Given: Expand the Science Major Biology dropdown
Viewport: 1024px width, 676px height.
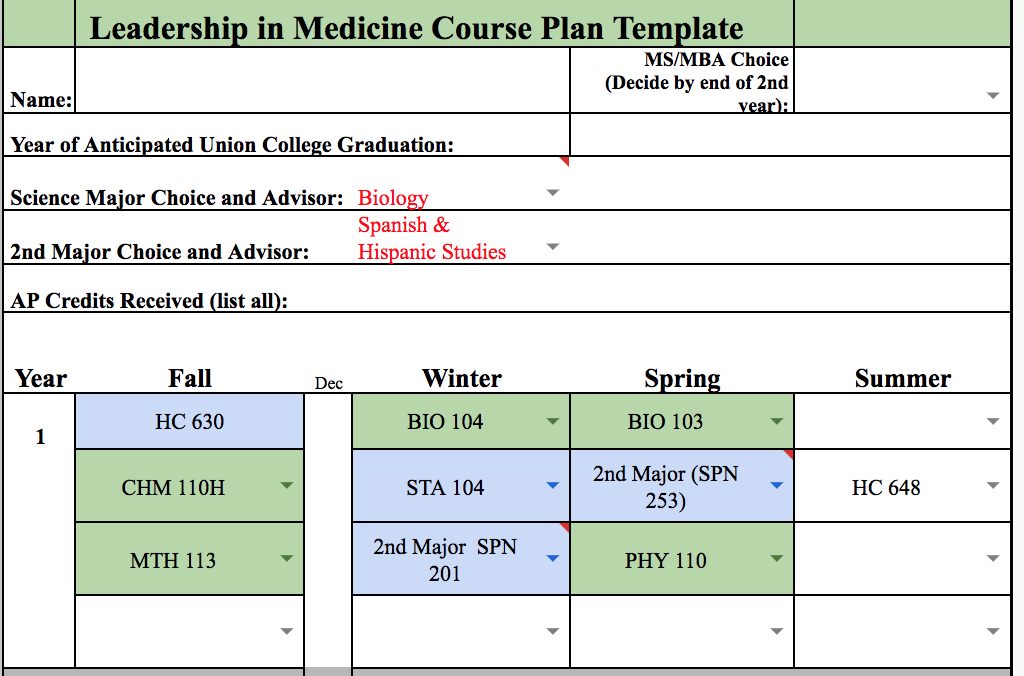Looking at the screenshot, I should pos(553,192).
